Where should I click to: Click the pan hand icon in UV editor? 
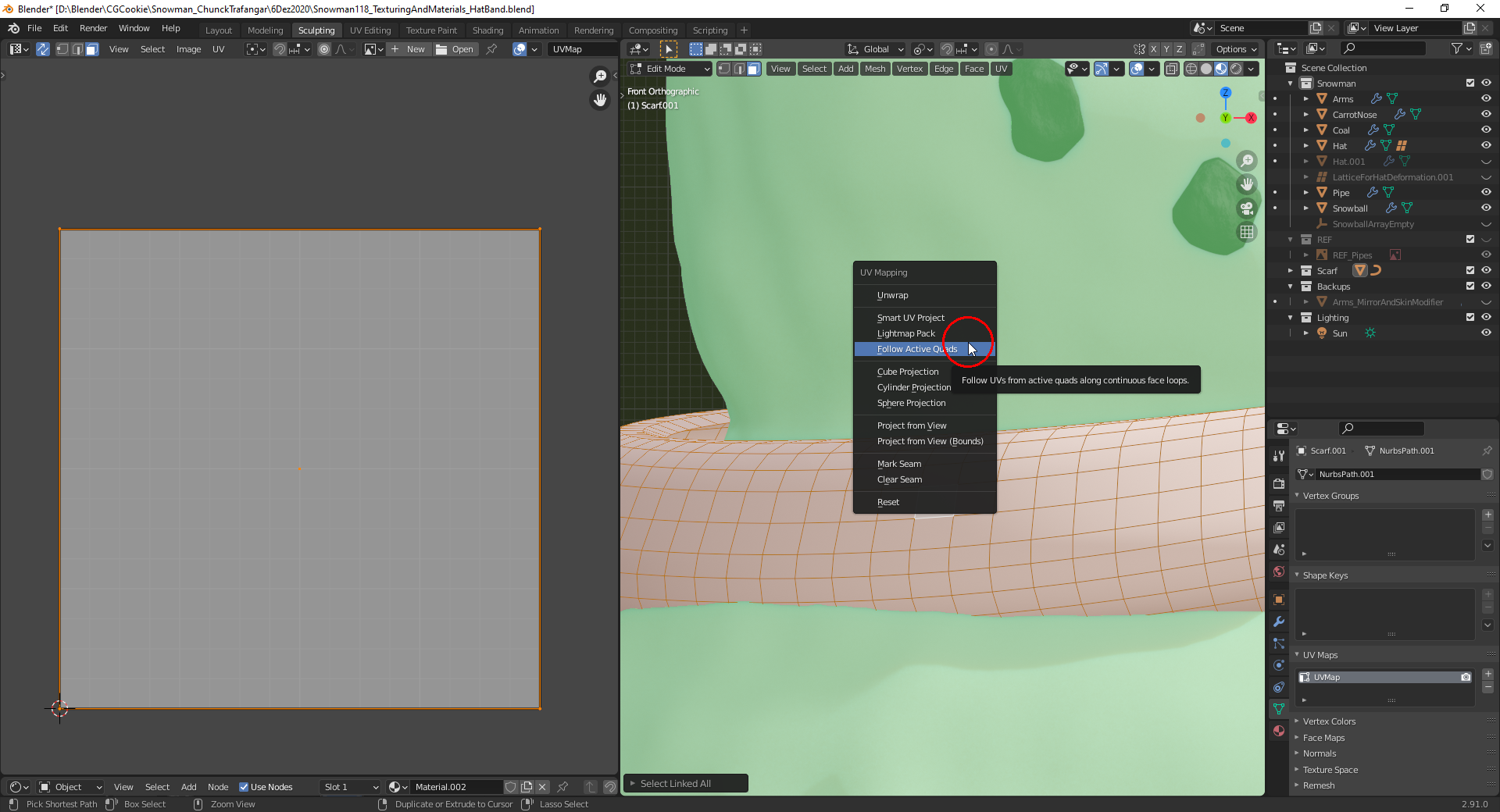tap(600, 100)
